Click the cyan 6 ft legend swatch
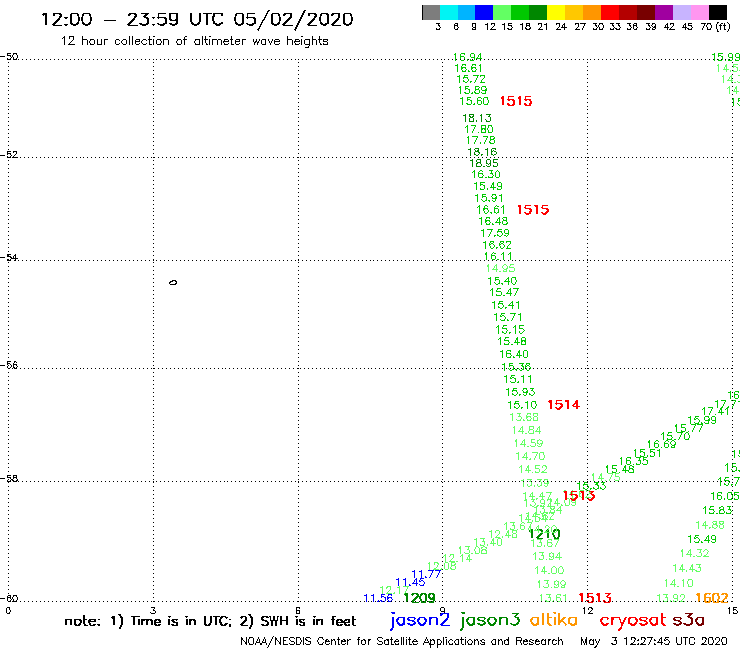This screenshot has height=650, width=740. coord(449,13)
